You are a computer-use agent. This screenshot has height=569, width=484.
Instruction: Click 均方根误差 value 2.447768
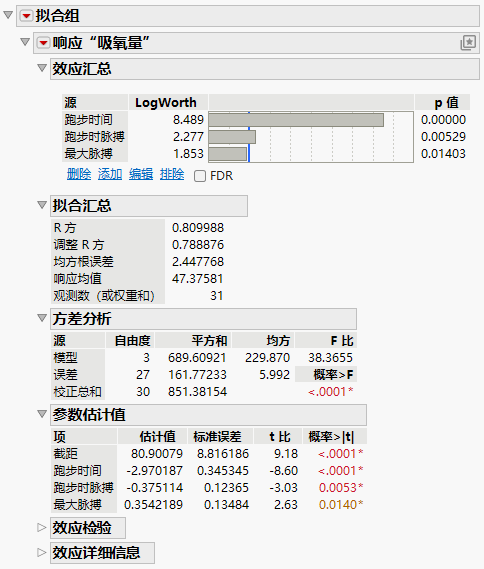pos(198,262)
